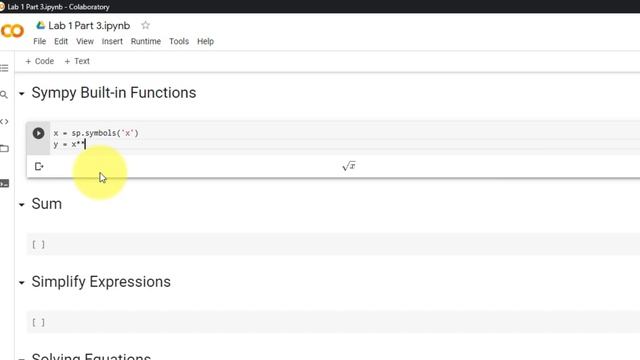Open the Insert menu
Screen dimensions: 640x360
(x=112, y=41)
